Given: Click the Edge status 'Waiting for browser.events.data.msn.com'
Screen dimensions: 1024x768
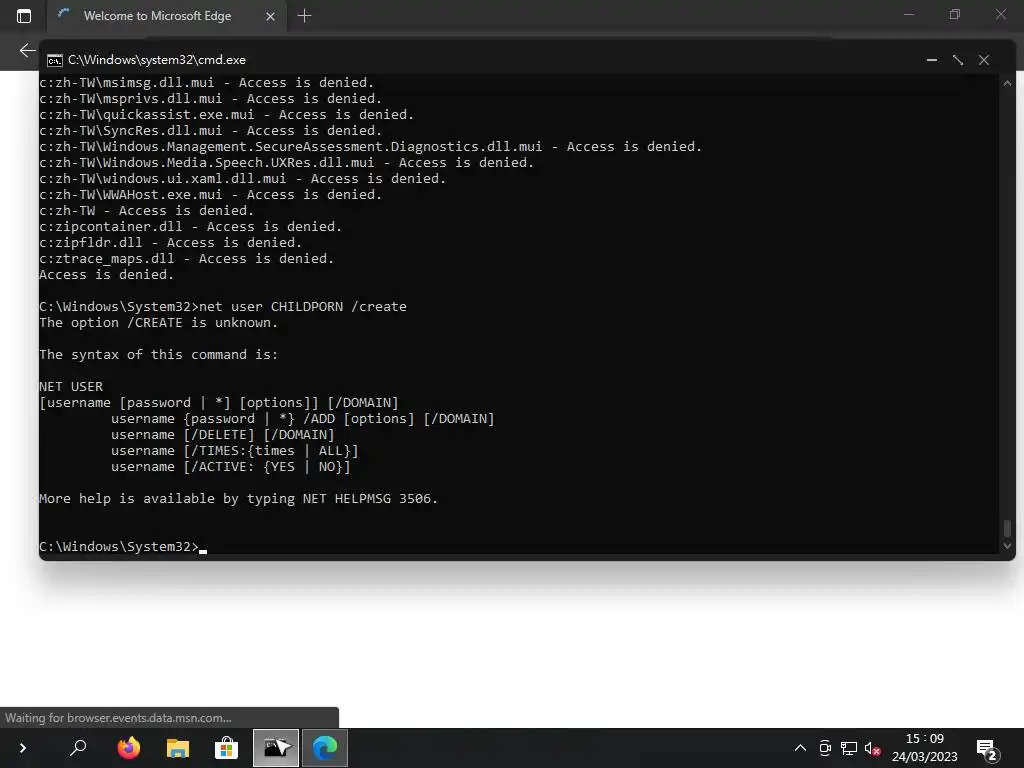Looking at the screenshot, I should 118,718.
